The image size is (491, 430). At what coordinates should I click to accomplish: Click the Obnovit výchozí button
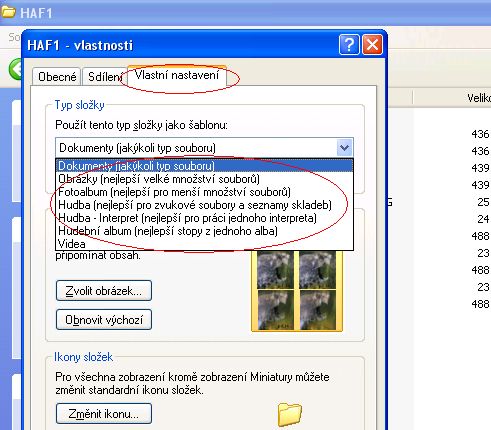pyautogui.click(x=104, y=320)
